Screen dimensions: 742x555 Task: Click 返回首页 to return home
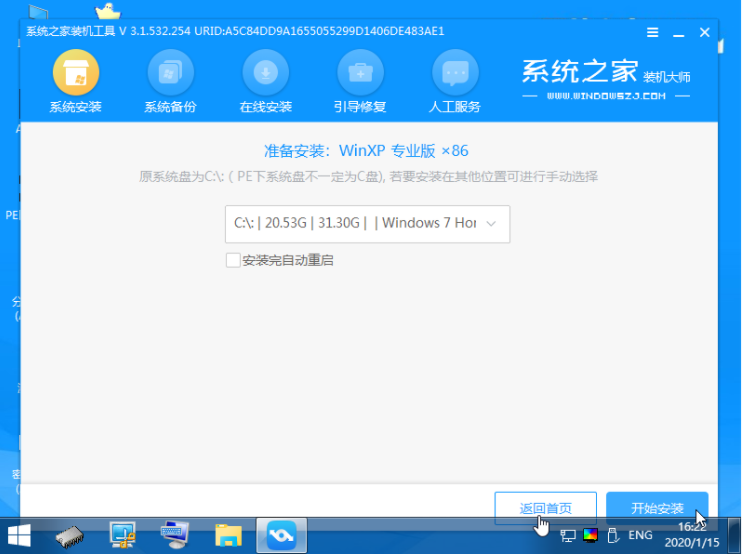point(546,508)
